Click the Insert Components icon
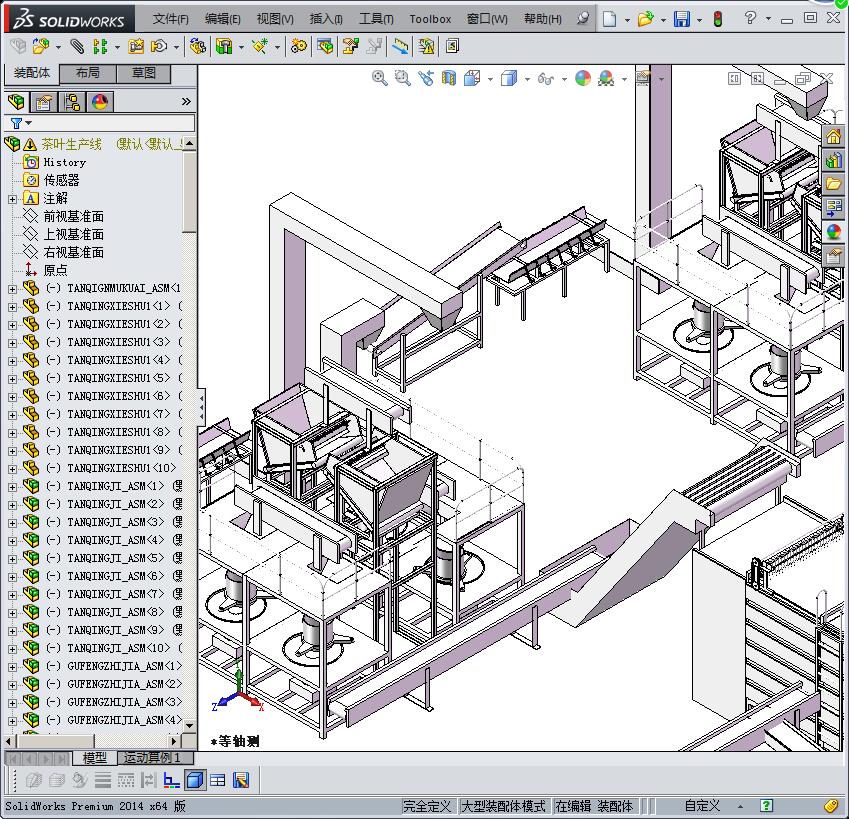Image resolution: width=849 pixels, height=819 pixels. 41,47
